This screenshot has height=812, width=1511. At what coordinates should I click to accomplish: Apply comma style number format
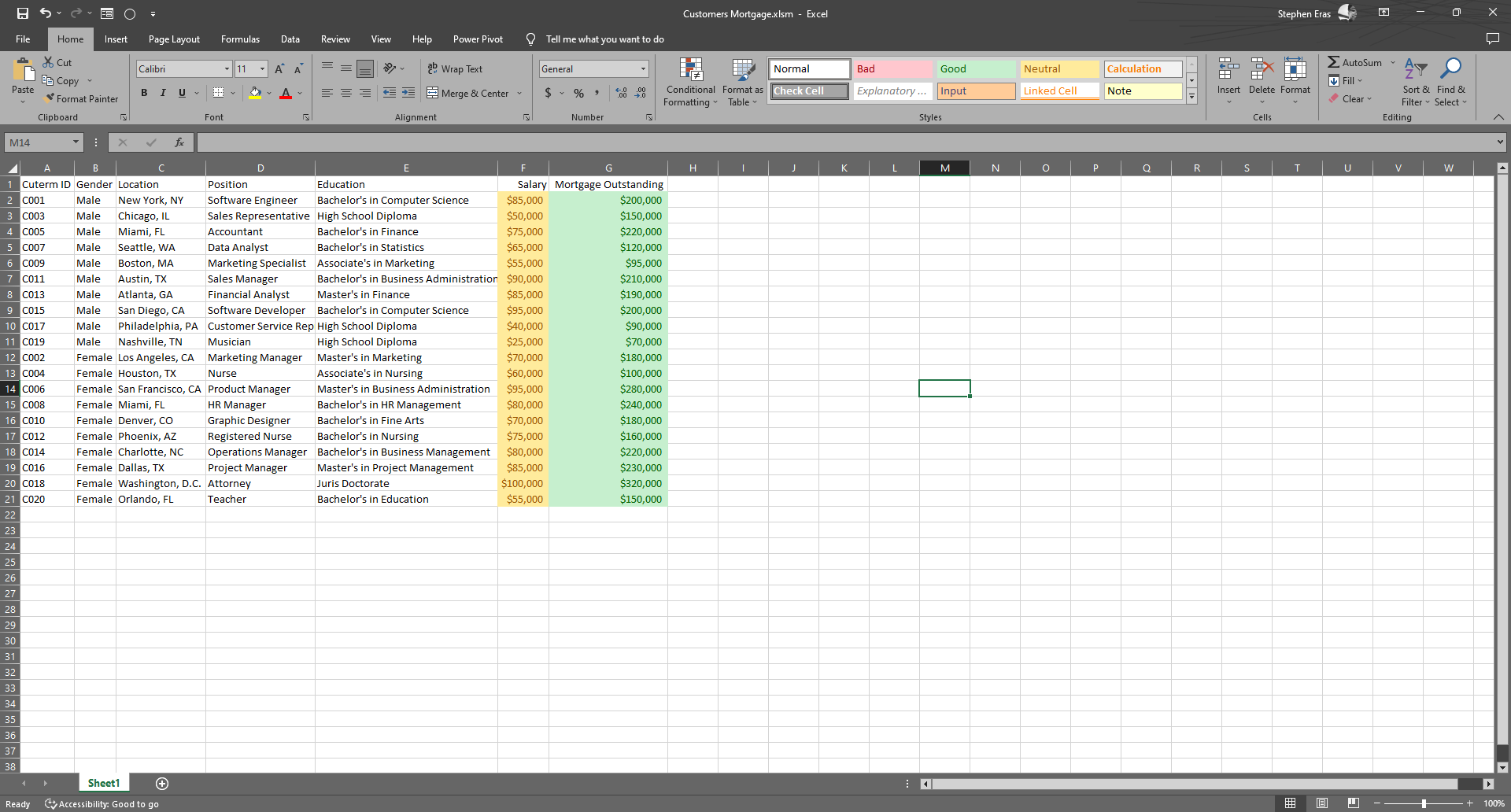pos(597,93)
